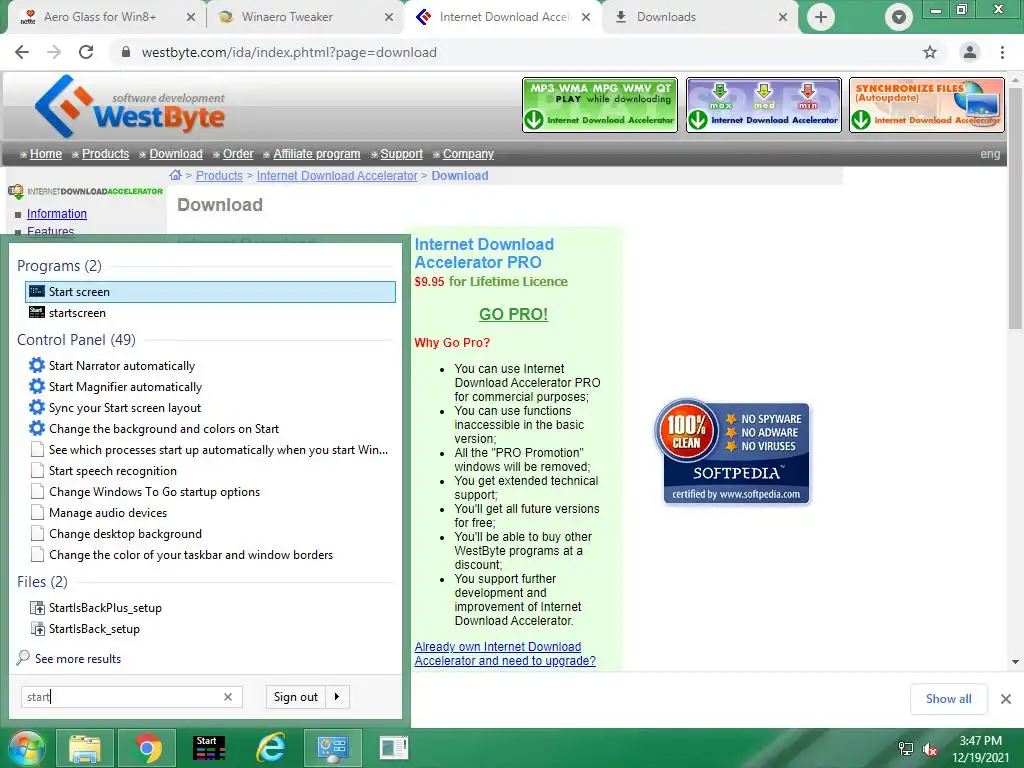The image size is (1024, 768).
Task: Select the startscreen program result
Action: [210, 313]
